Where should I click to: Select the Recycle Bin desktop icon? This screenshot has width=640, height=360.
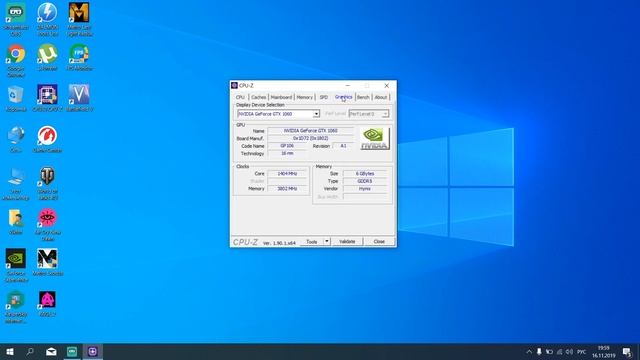click(16, 98)
